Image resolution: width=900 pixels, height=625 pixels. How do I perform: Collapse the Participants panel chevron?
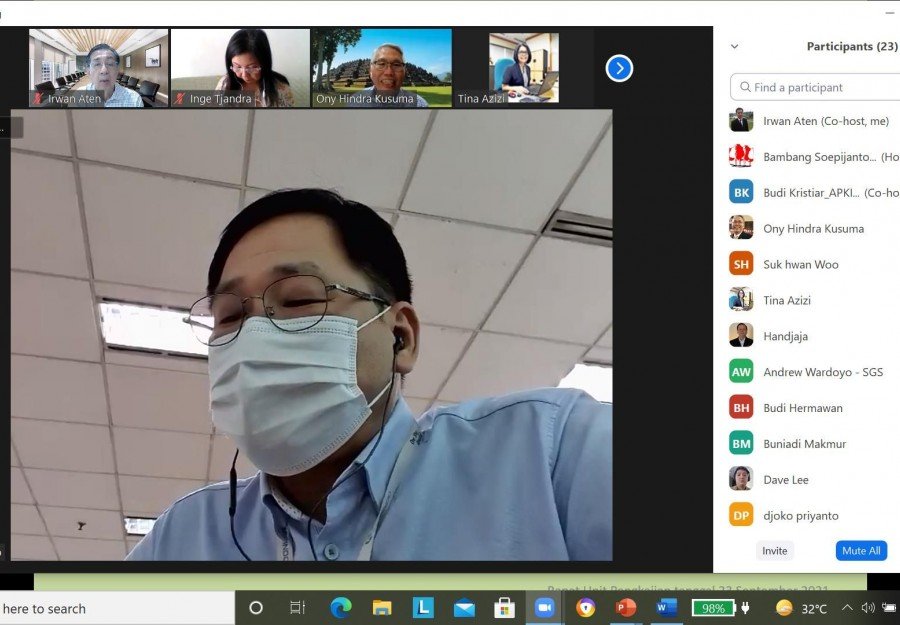pos(735,46)
